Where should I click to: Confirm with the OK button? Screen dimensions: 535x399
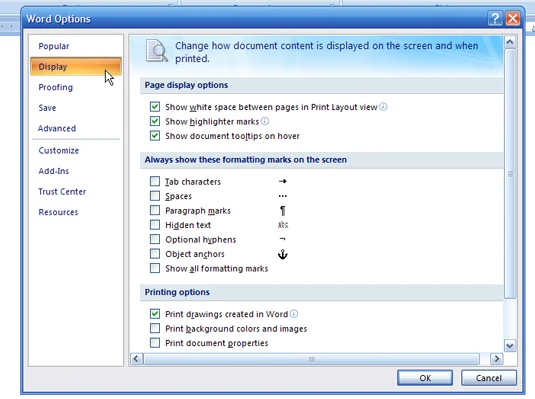425,378
